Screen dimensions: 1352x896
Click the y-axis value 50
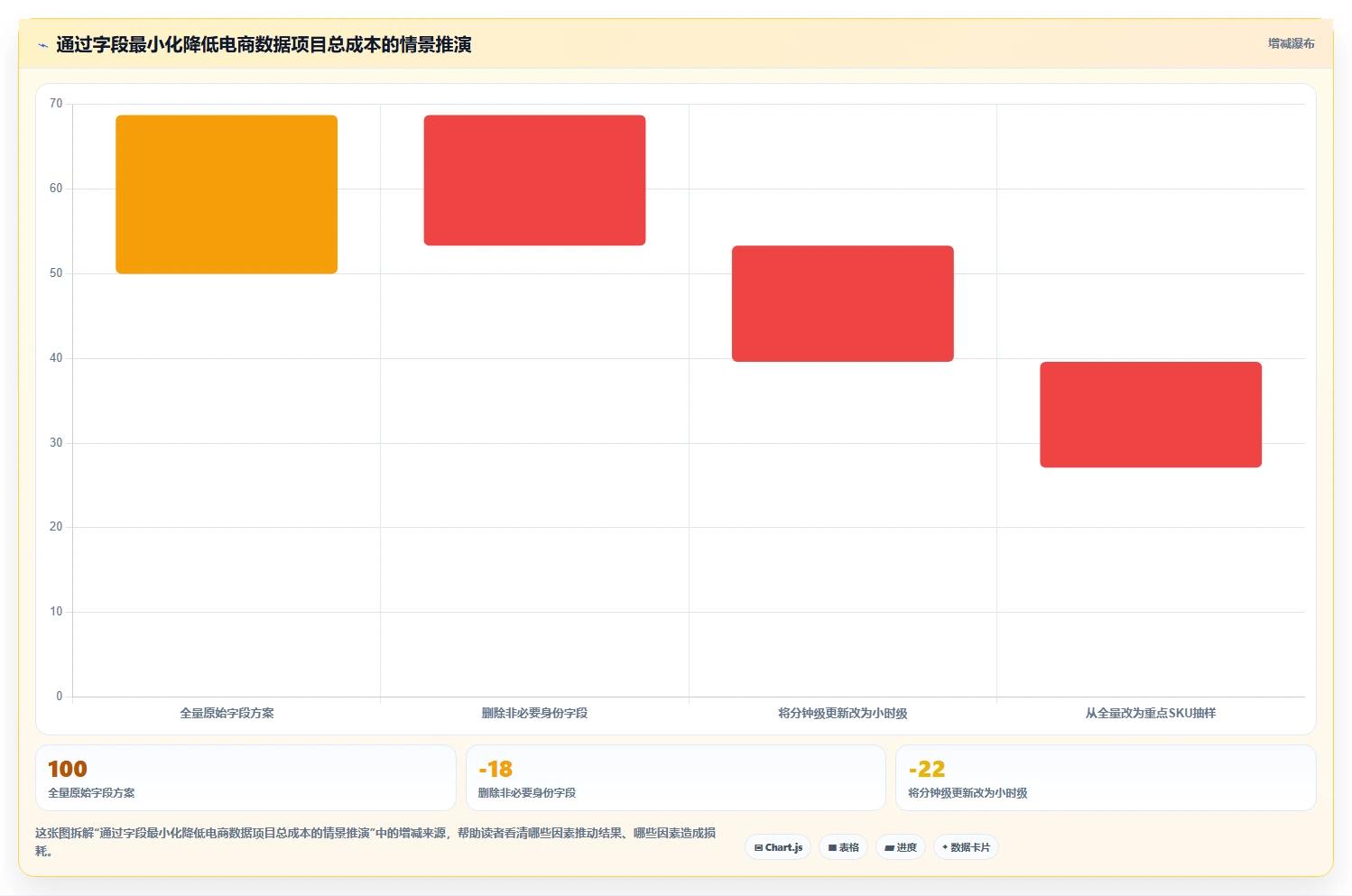[x=56, y=273]
